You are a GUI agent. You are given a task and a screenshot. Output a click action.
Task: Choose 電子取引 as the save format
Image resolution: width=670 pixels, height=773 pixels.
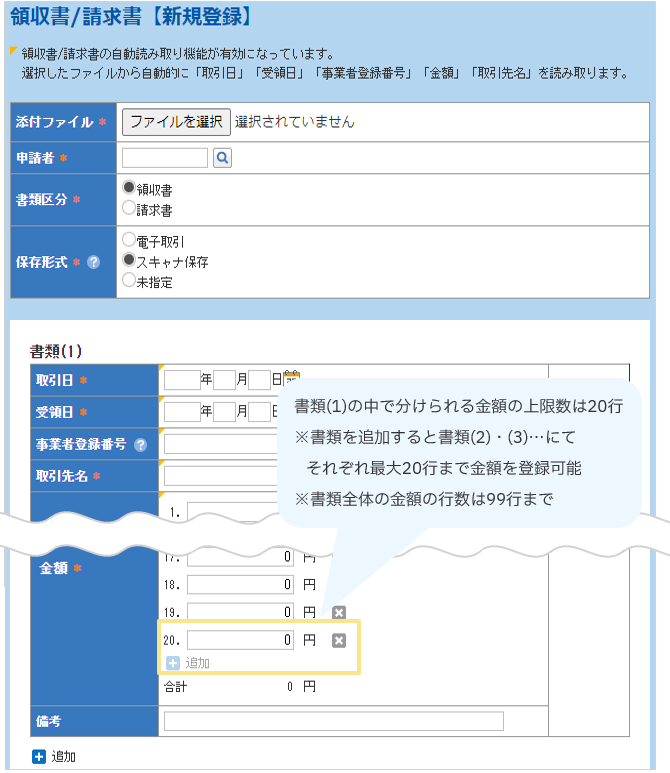point(128,240)
